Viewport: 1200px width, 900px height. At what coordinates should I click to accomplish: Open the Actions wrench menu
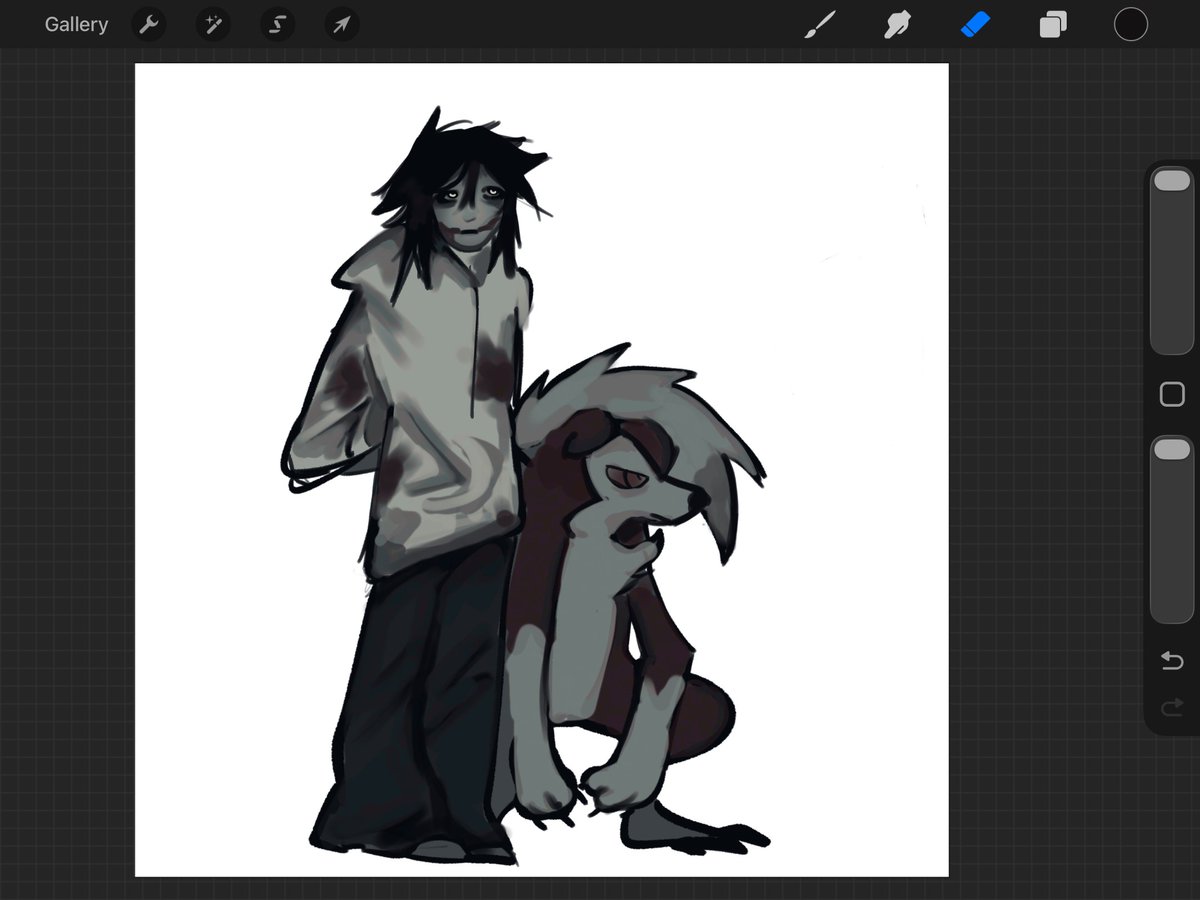[148, 24]
